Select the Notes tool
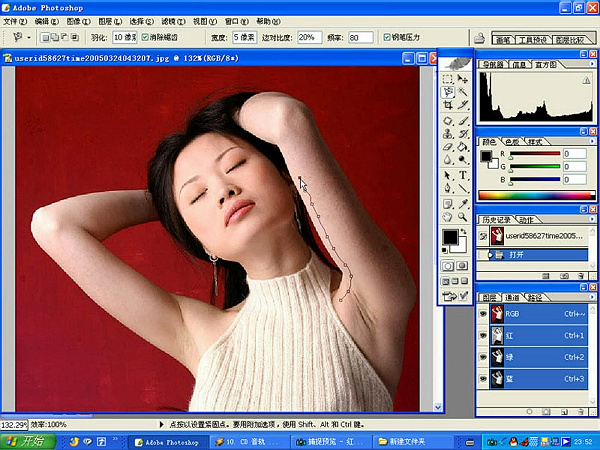600x450 pixels. 448,204
